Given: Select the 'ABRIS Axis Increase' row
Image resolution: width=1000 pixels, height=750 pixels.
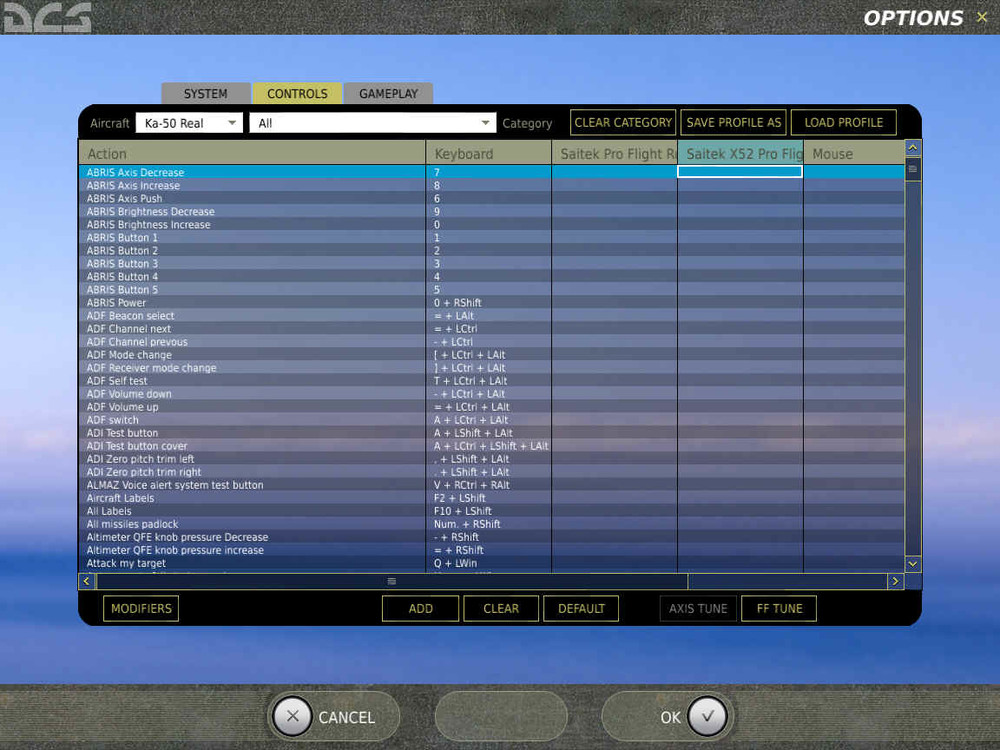Looking at the screenshot, I should 491,186.
